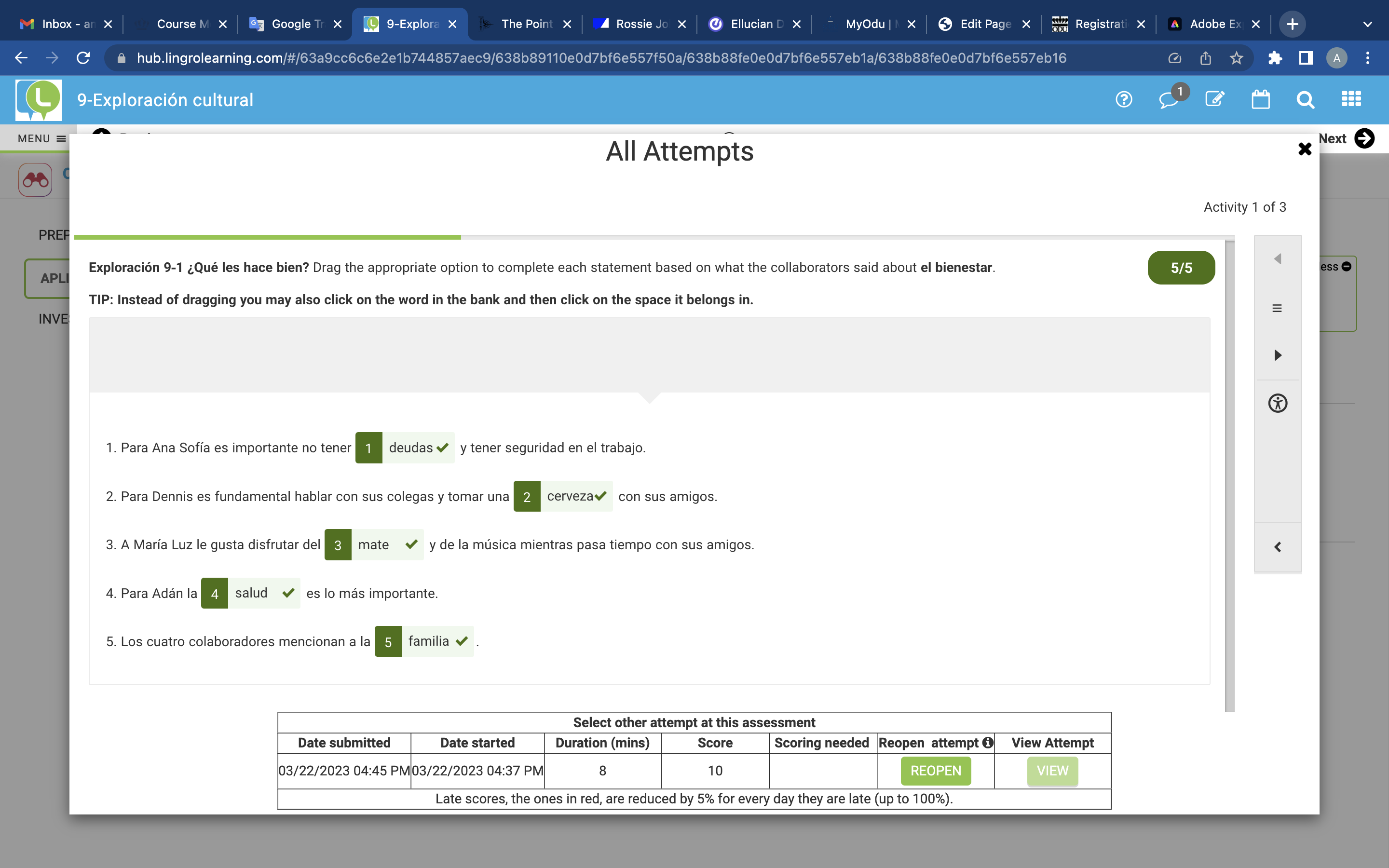The image size is (1389, 868).
Task: Open the accessibility options icon
Action: point(1278,403)
